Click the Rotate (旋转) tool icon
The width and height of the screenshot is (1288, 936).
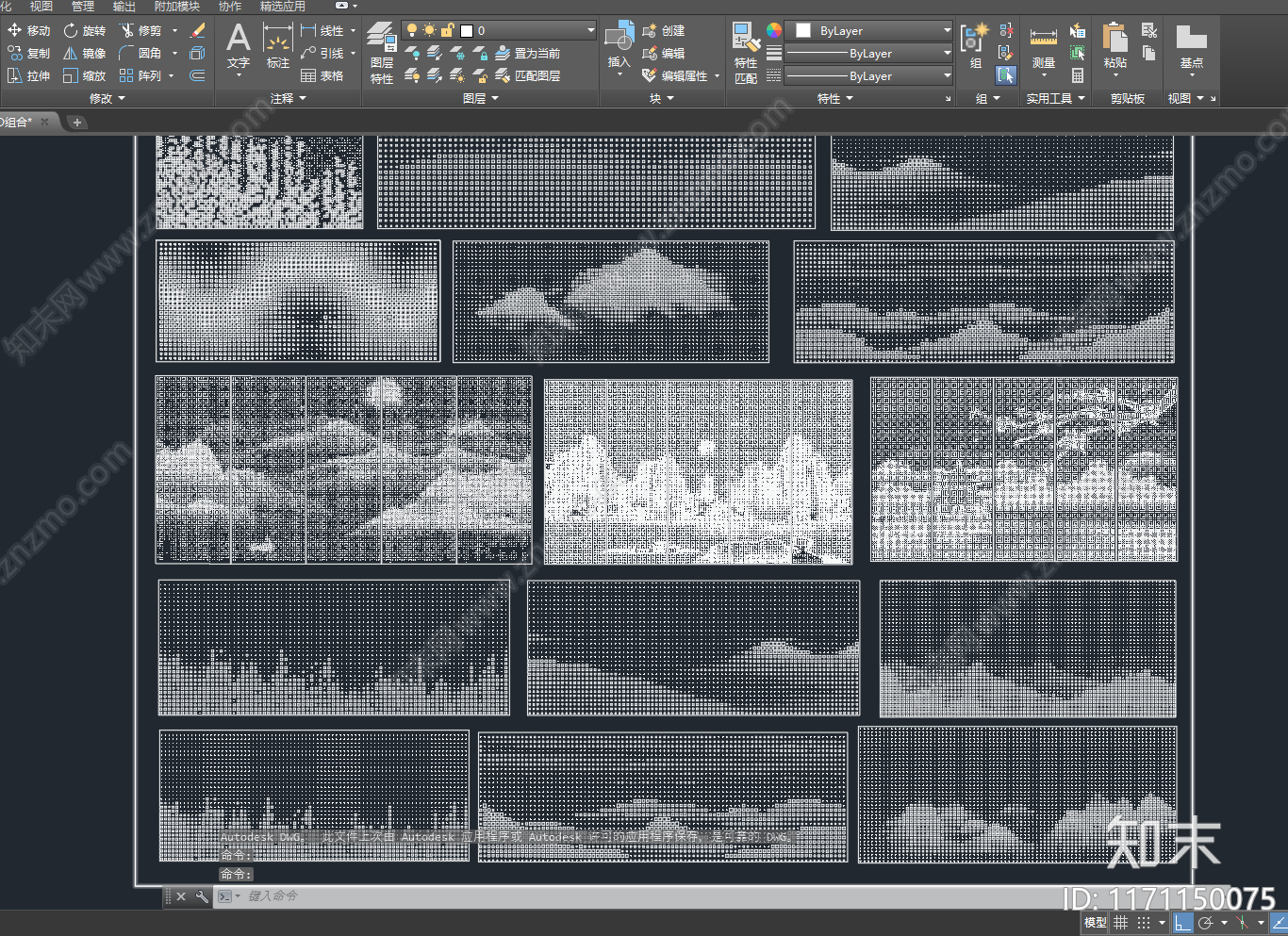tap(72, 31)
